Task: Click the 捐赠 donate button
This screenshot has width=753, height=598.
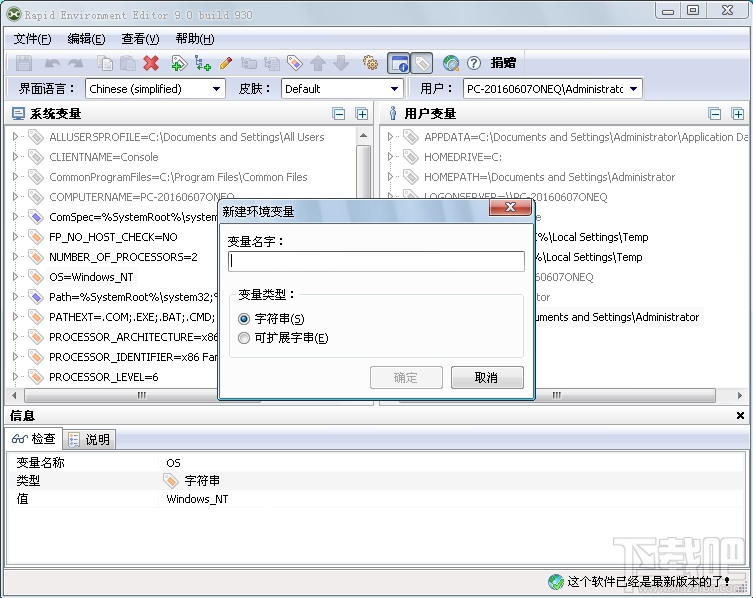Action: pyautogui.click(x=503, y=63)
